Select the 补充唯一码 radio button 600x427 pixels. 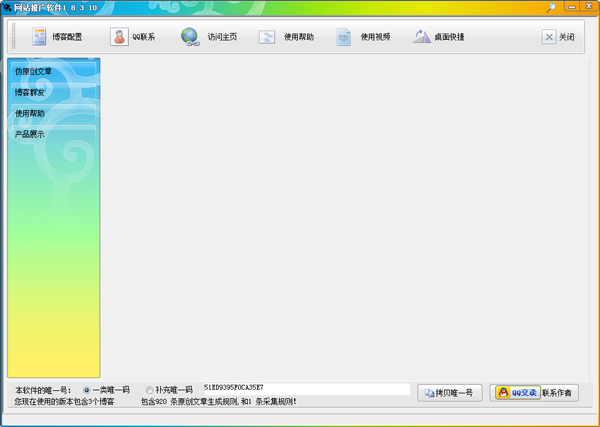tap(149, 390)
